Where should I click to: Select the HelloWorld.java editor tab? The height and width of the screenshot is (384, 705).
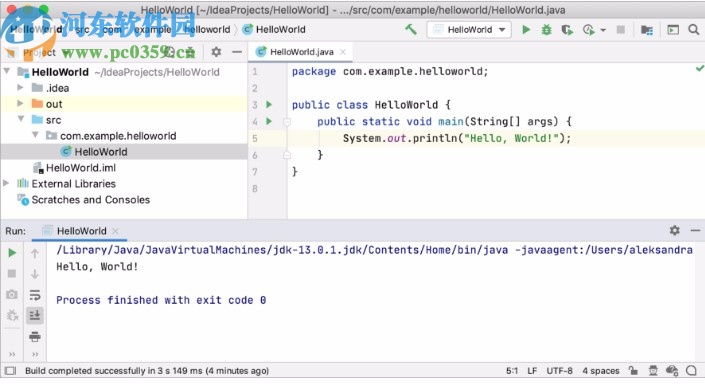[301, 52]
